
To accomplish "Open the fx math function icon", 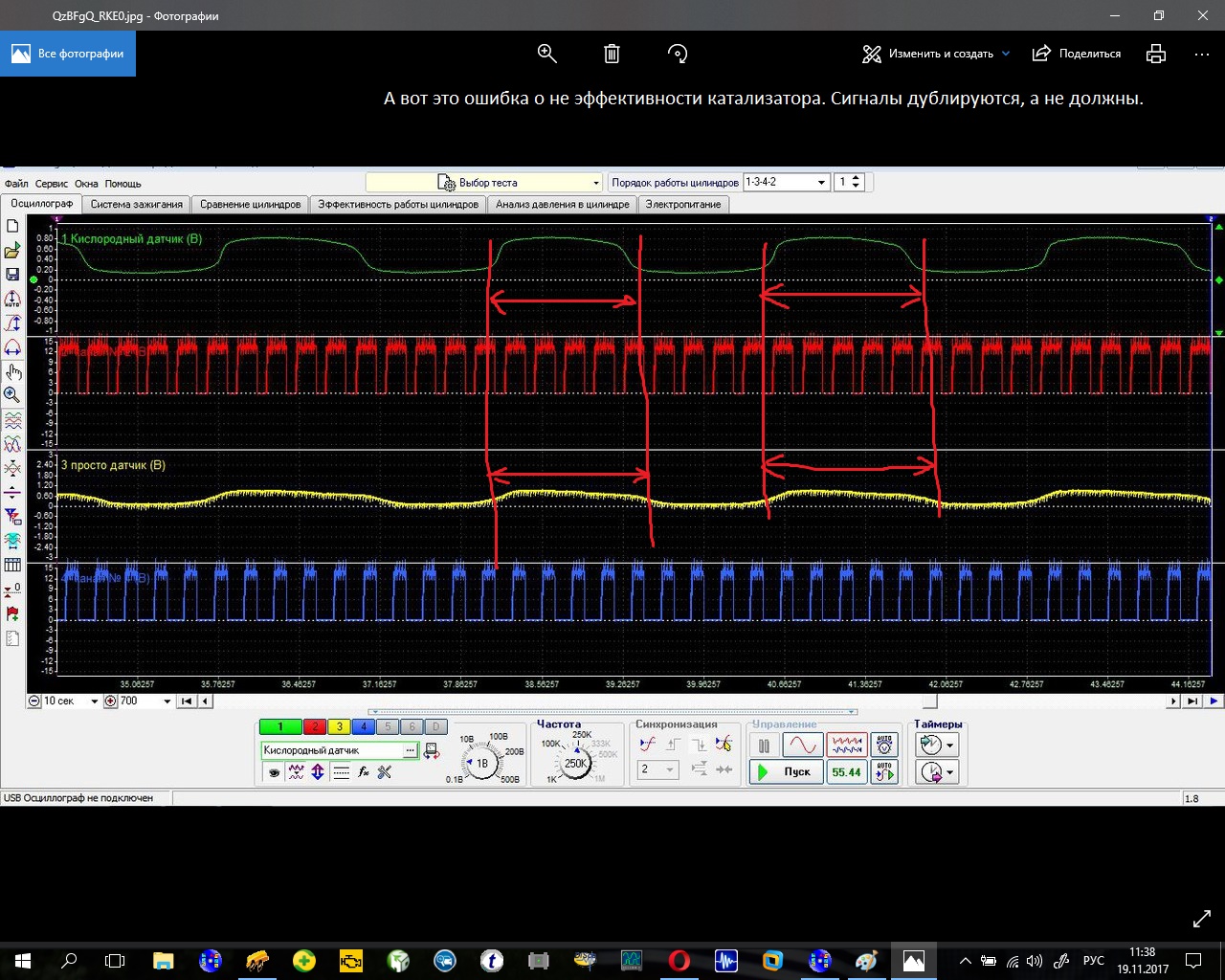I will [x=363, y=772].
